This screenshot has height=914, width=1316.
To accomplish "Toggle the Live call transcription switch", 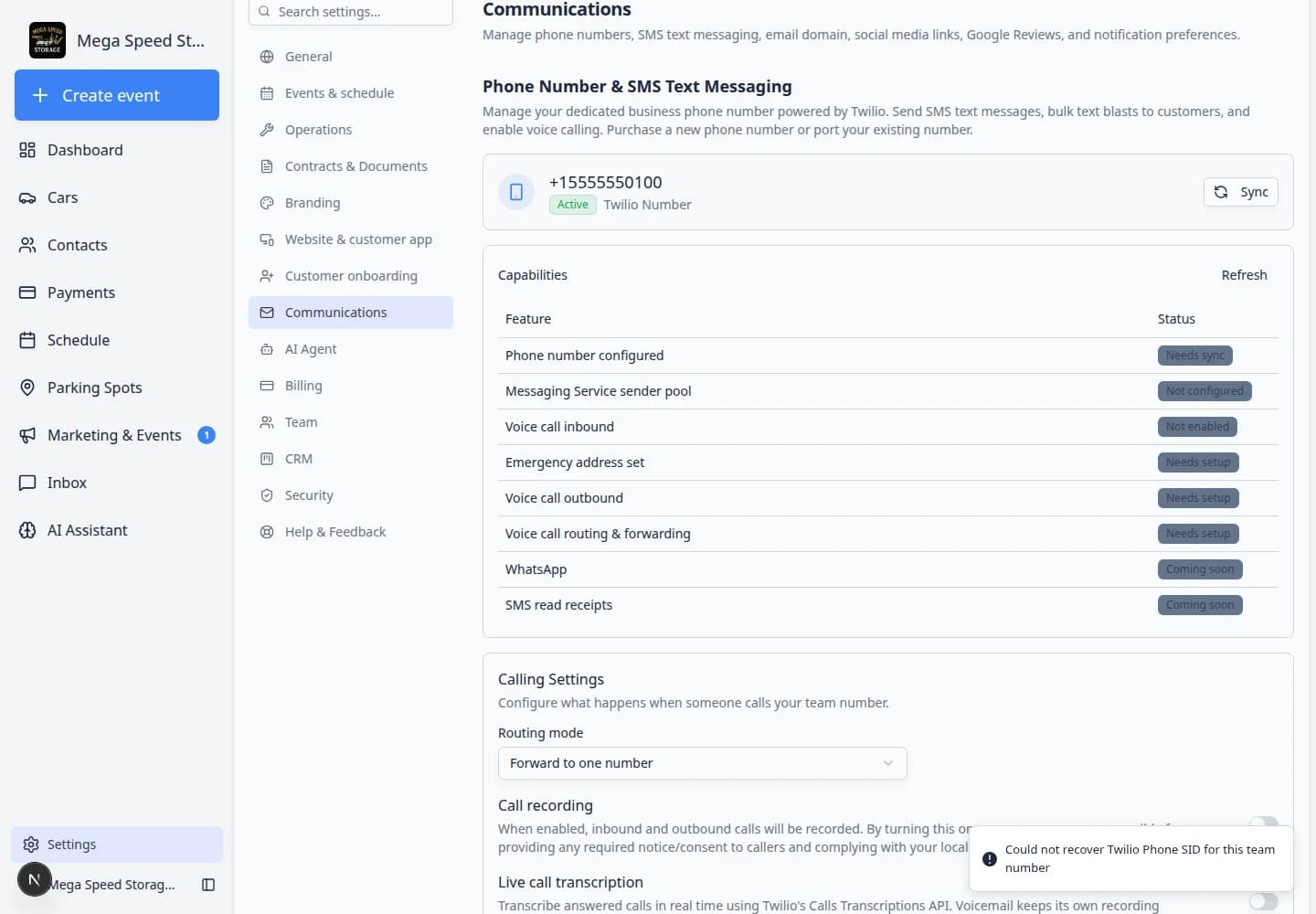I will (x=1263, y=902).
